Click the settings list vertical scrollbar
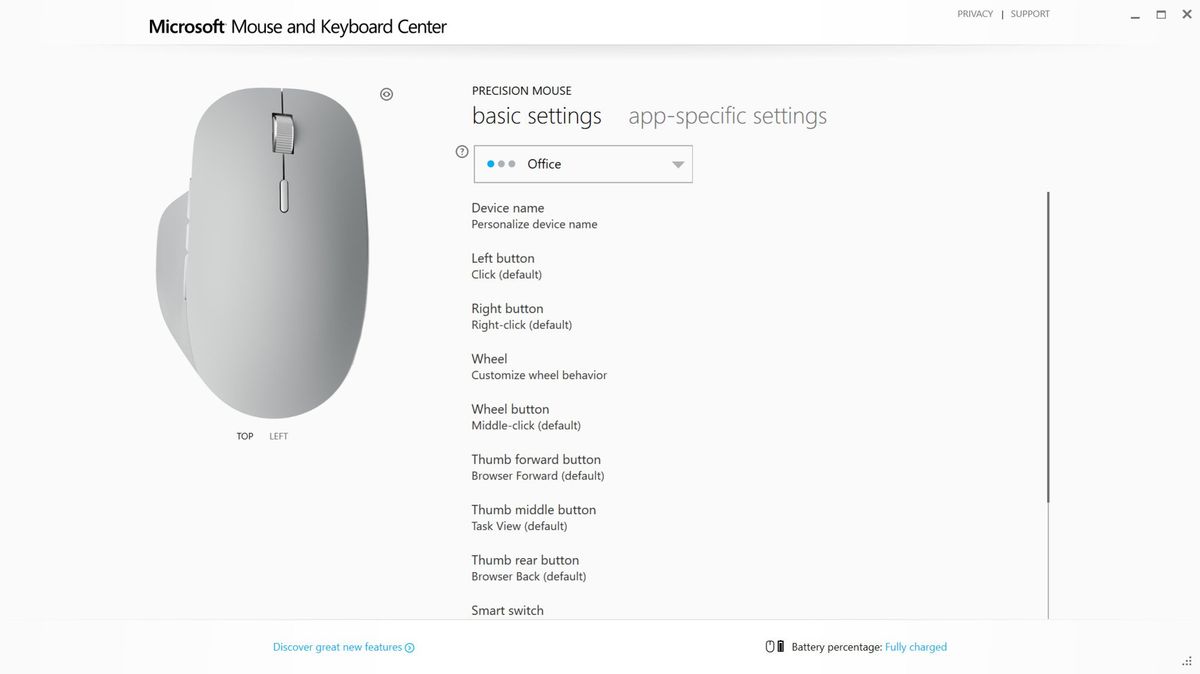Image resolution: width=1200 pixels, height=674 pixels. click(1048, 347)
